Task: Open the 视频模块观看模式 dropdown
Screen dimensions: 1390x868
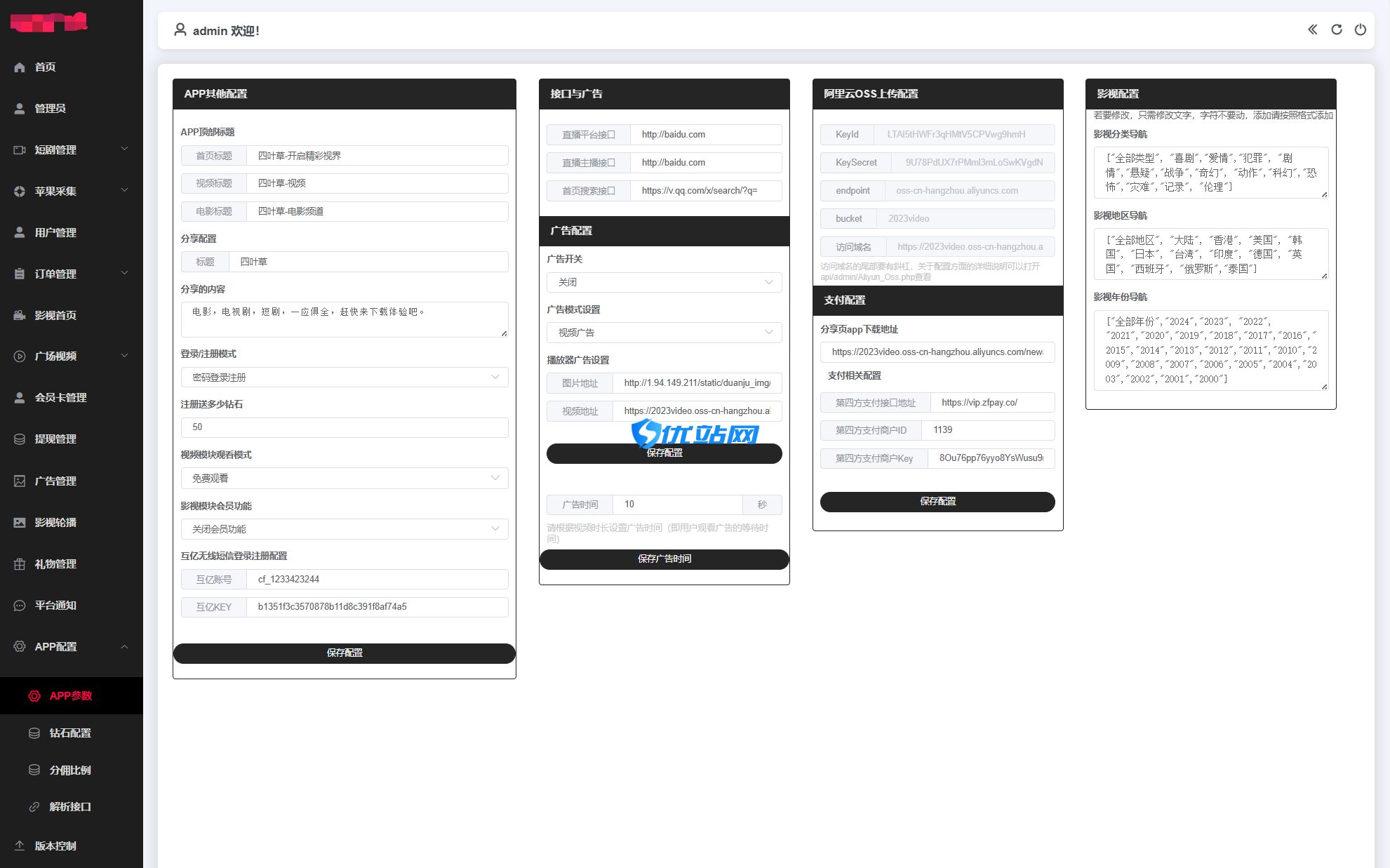Action: pos(344,479)
